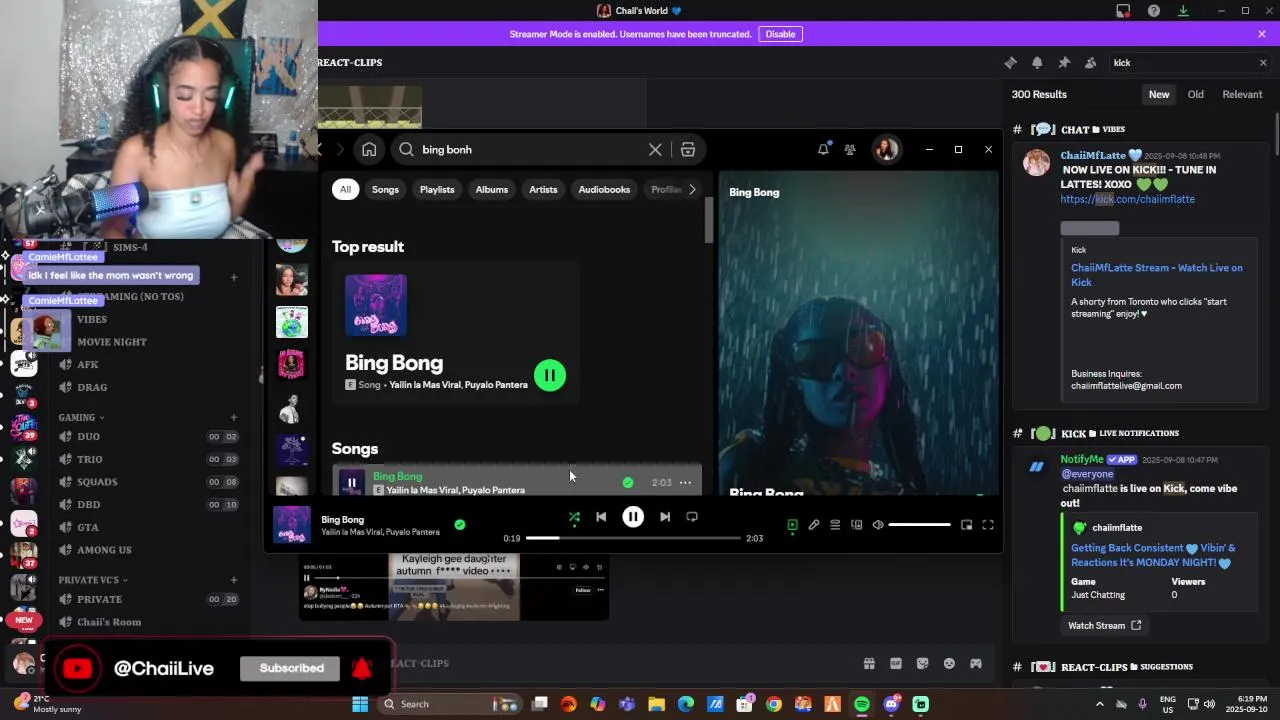
Task: Adjust the Spotify volume slider
Action: click(x=919, y=525)
